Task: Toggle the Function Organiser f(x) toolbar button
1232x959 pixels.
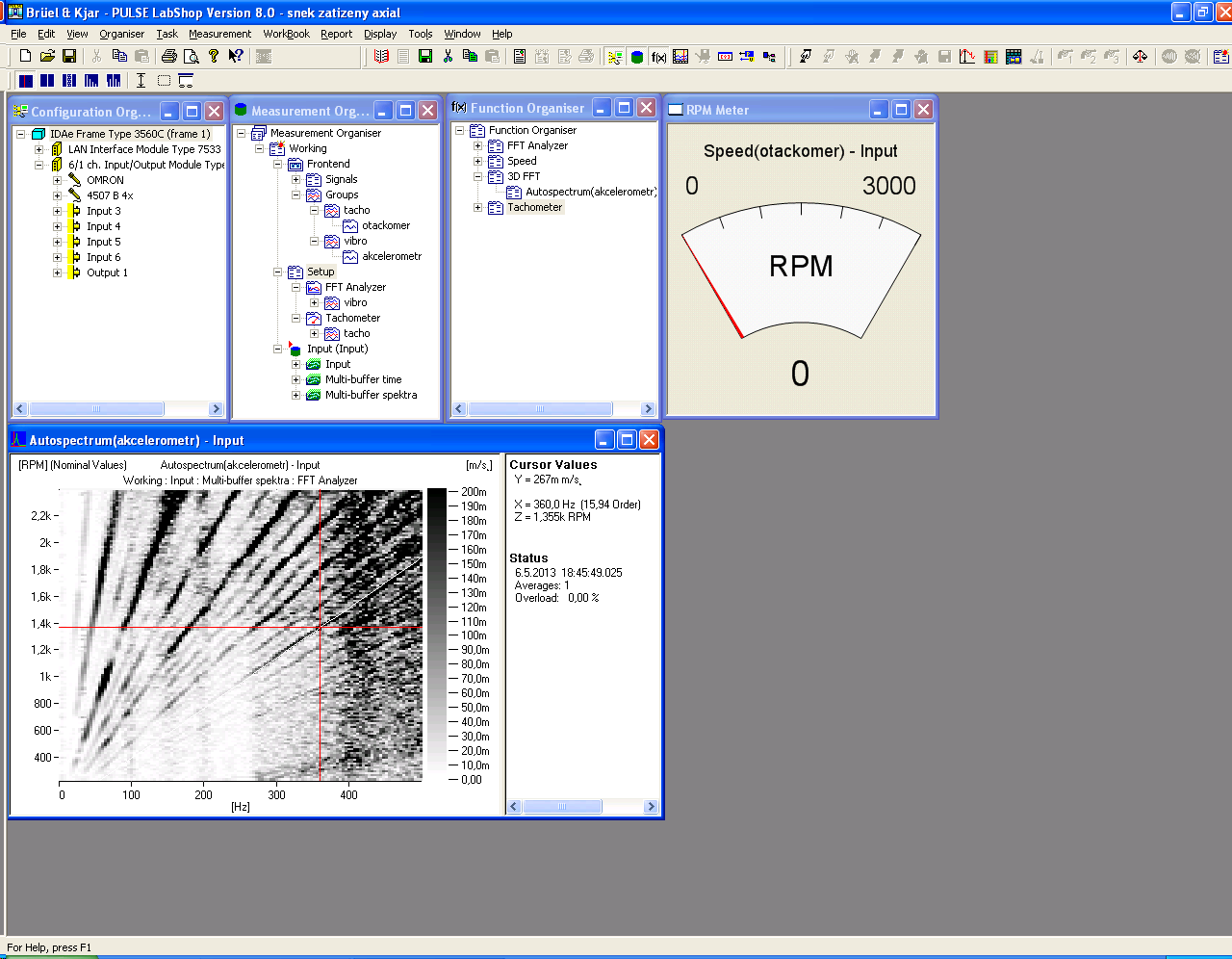Action: point(658,57)
